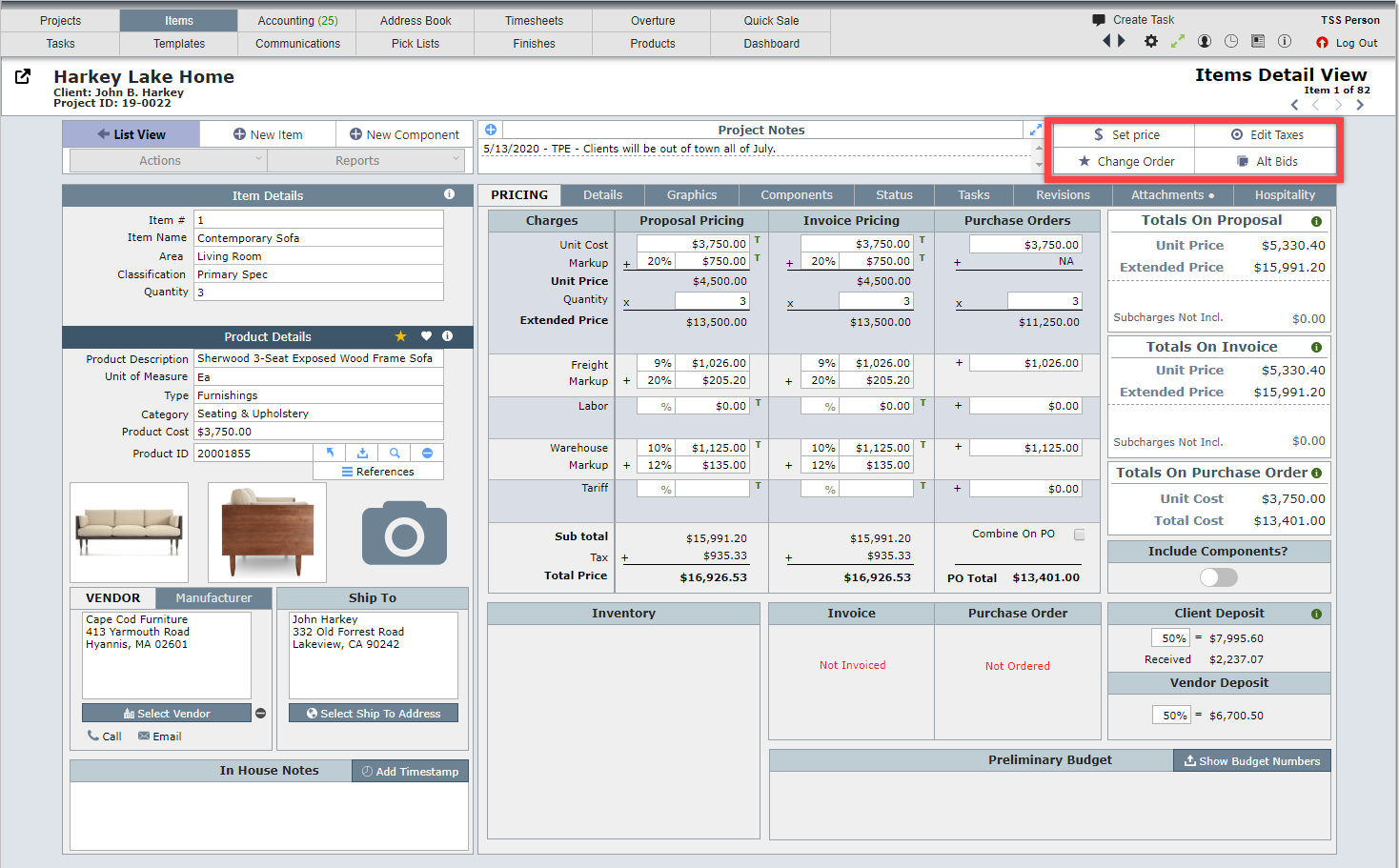Return to List View
1399x868 pixels.
[x=132, y=134]
